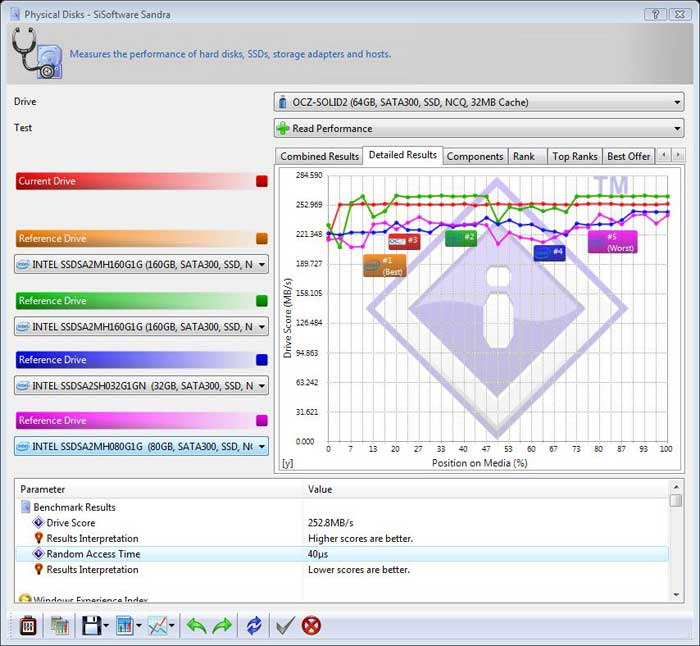Click the Benchmark Results document icon
The image size is (700, 646).
coord(26,507)
